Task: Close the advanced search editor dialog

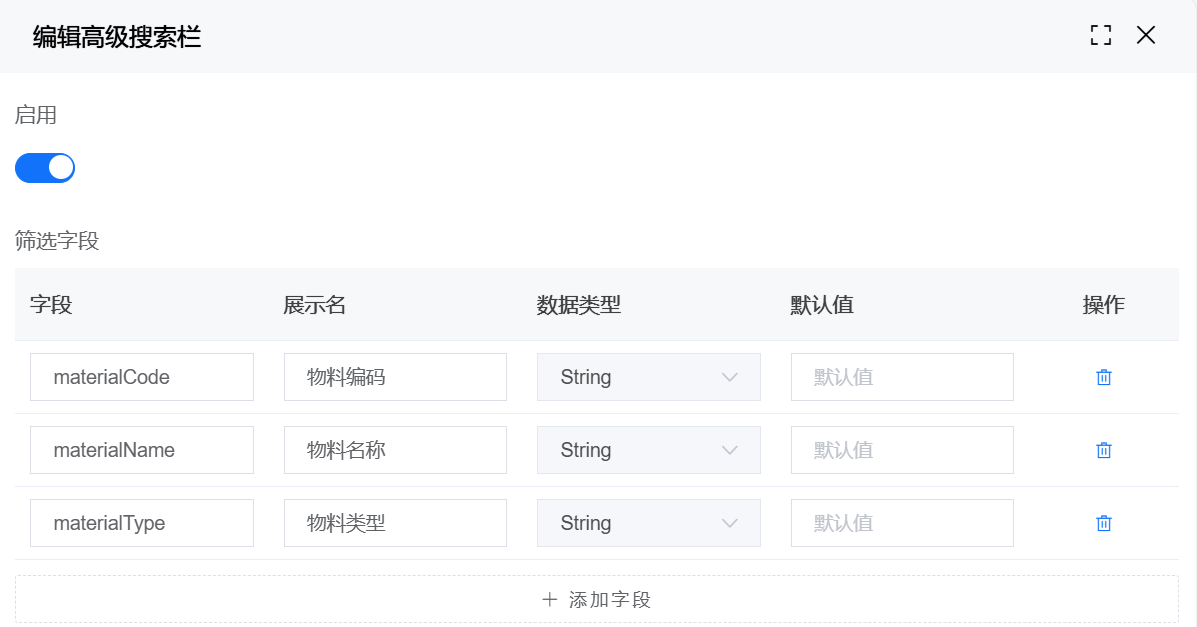Action: (1146, 36)
